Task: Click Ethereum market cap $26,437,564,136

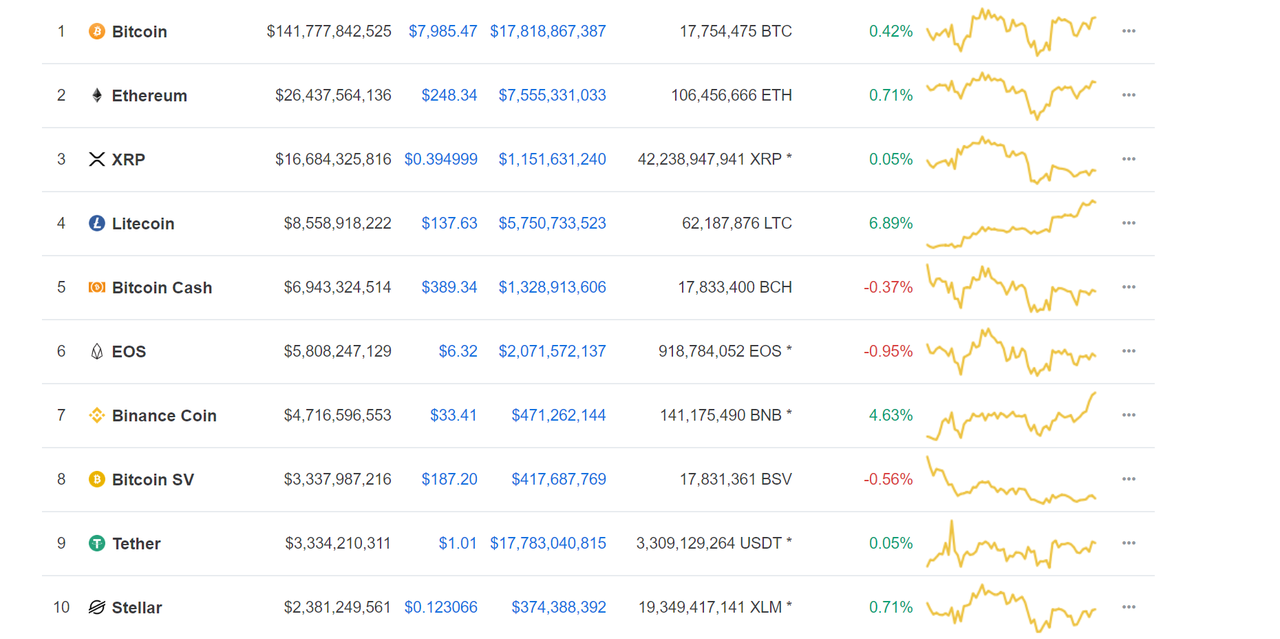Action: click(334, 95)
